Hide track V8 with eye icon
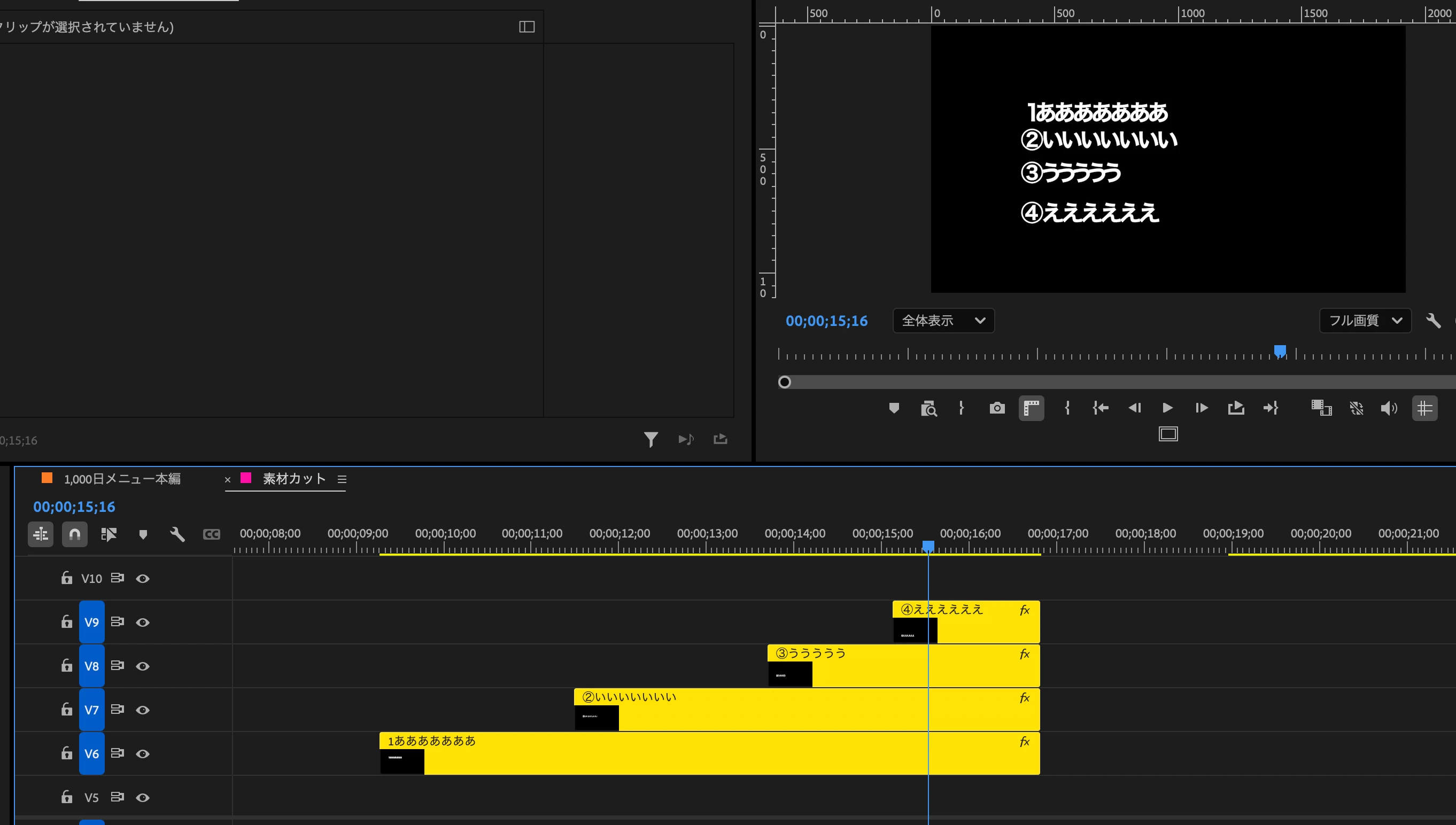 pos(143,666)
